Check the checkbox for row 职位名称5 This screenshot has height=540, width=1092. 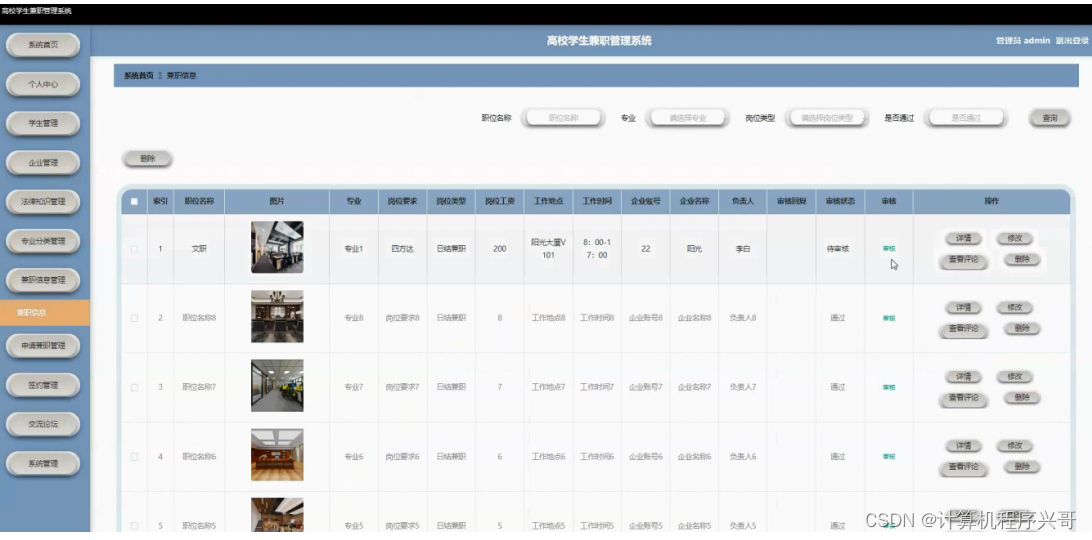pyautogui.click(x=134, y=525)
